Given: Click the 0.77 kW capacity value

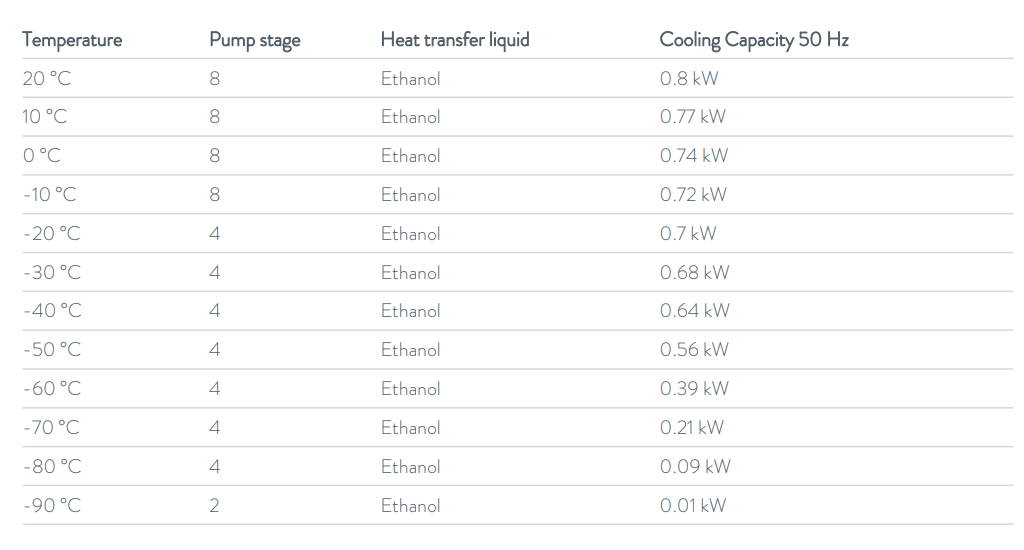Looking at the screenshot, I should pos(692,117).
